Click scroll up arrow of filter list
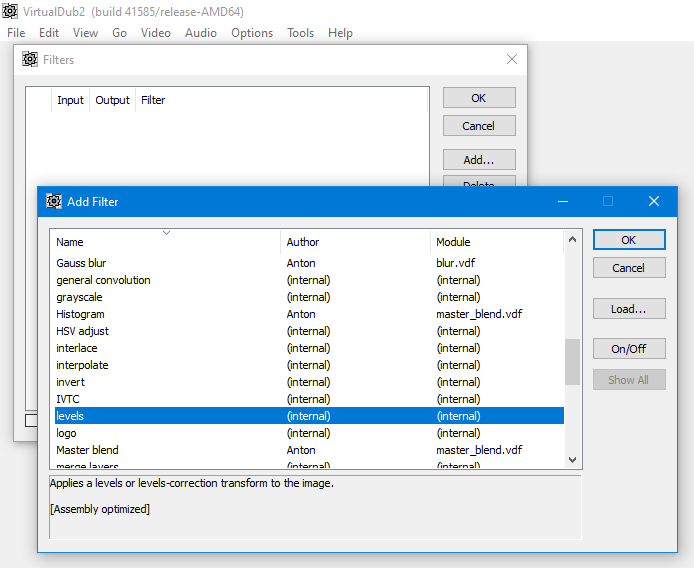694x568 pixels. (572, 240)
